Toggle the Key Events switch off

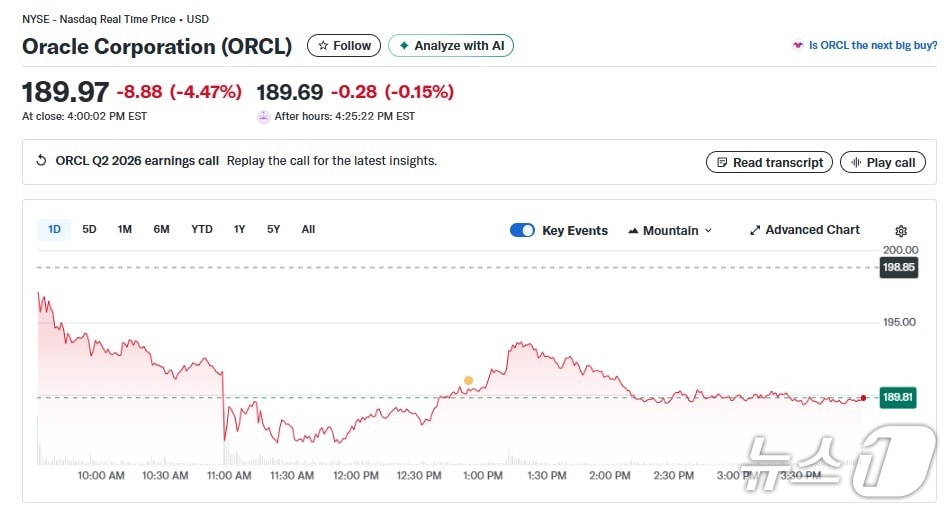[522, 230]
